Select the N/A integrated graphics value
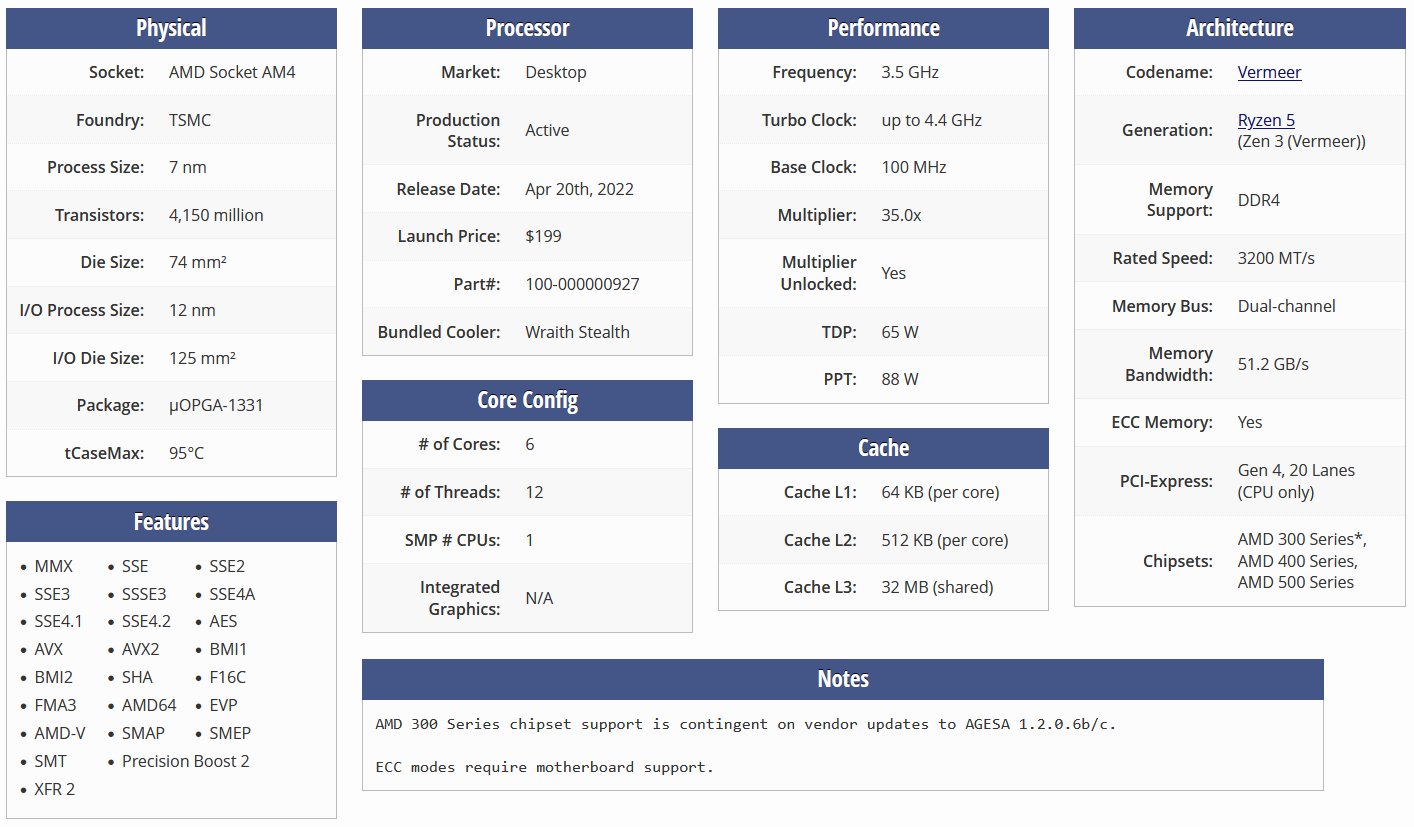The image size is (1414, 827). [x=539, y=598]
